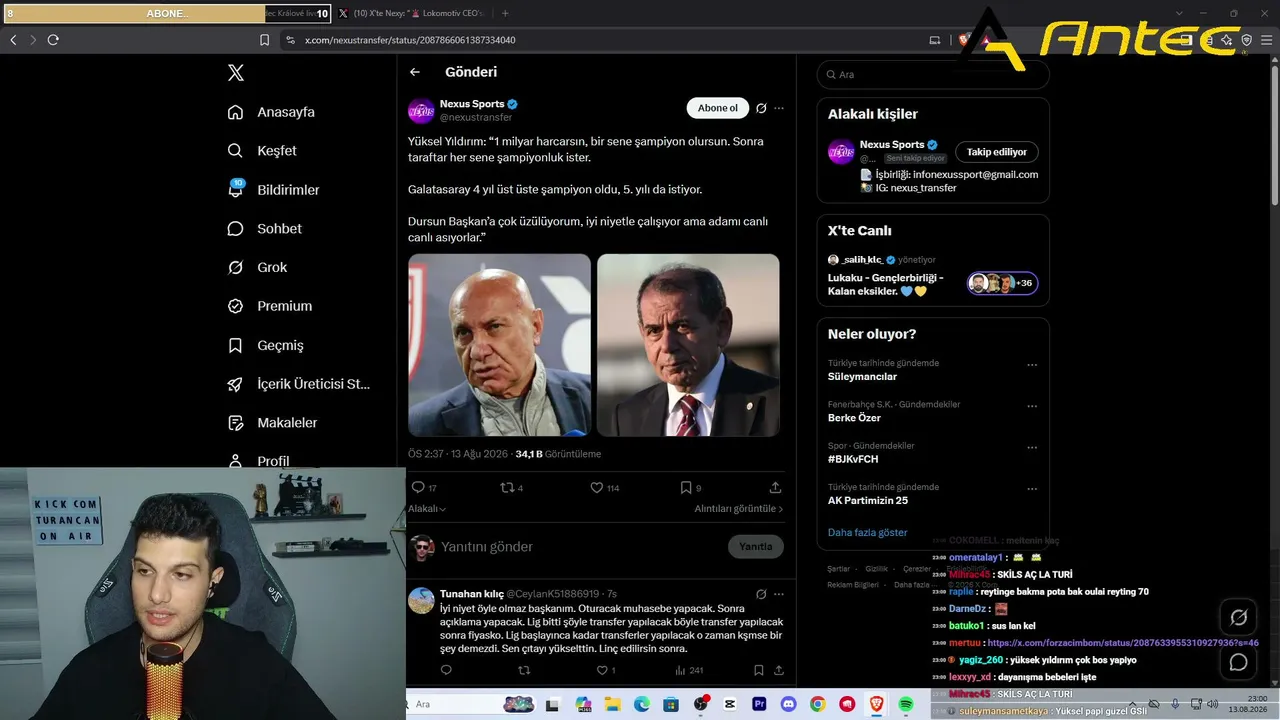The width and height of the screenshot is (1280, 720).
Task: Open Google Chrome from the taskbar
Action: 818,704
